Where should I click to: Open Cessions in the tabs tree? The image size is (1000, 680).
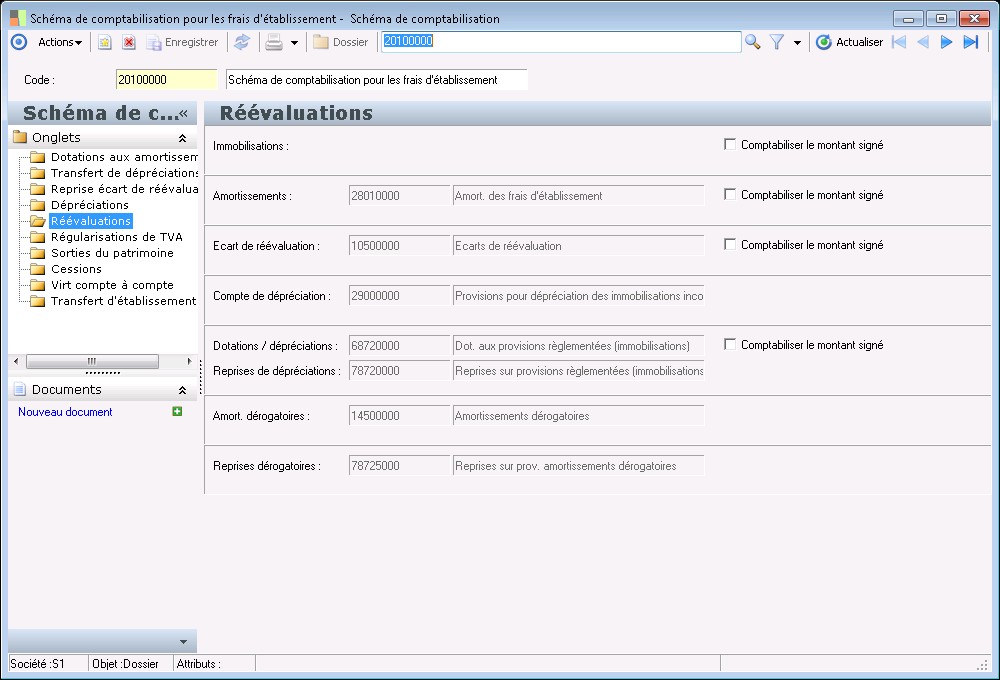(76, 269)
